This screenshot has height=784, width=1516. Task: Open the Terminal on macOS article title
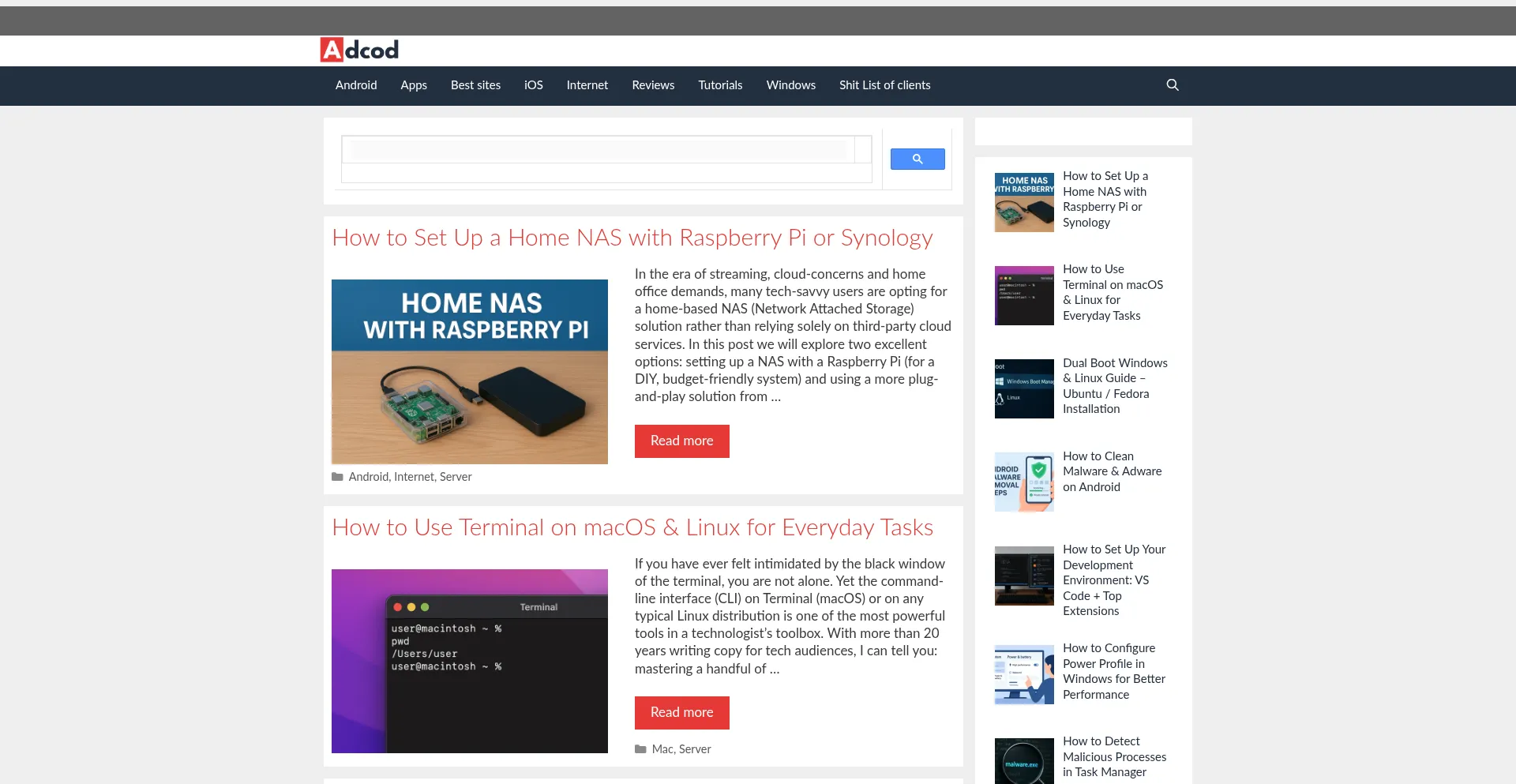(x=632, y=527)
